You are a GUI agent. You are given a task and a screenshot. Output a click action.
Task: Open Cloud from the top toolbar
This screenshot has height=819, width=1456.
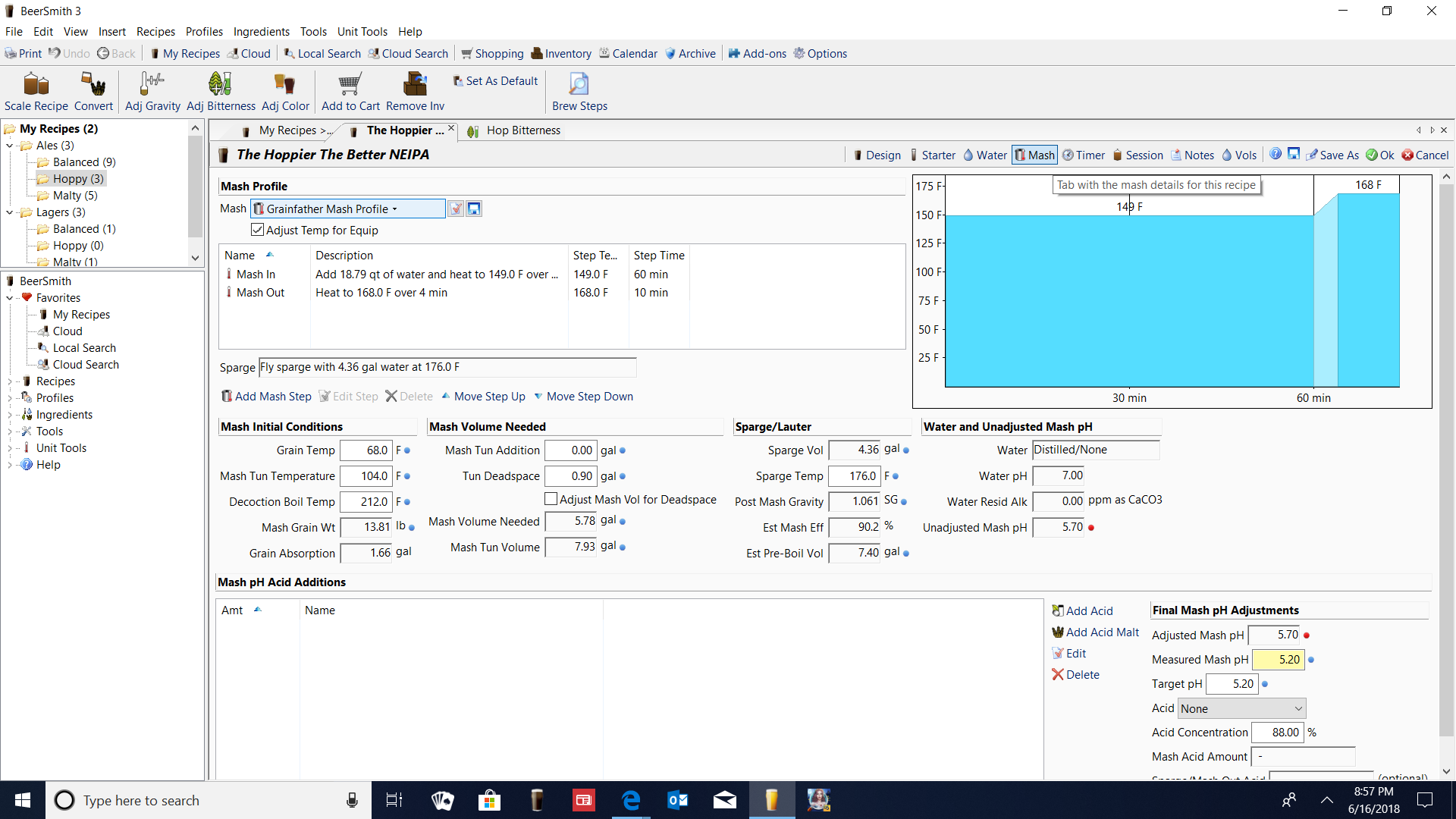[x=249, y=54]
